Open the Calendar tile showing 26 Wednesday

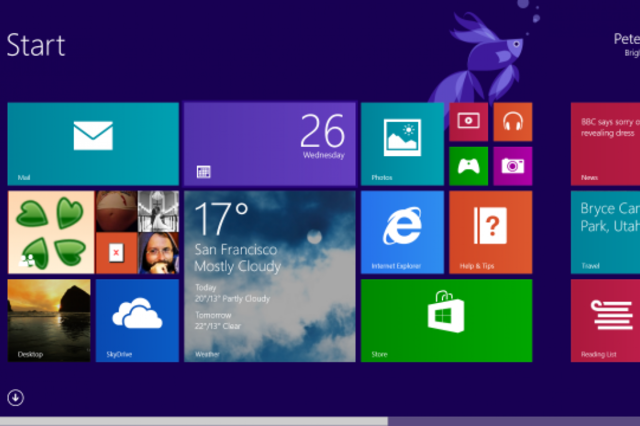pos(270,144)
